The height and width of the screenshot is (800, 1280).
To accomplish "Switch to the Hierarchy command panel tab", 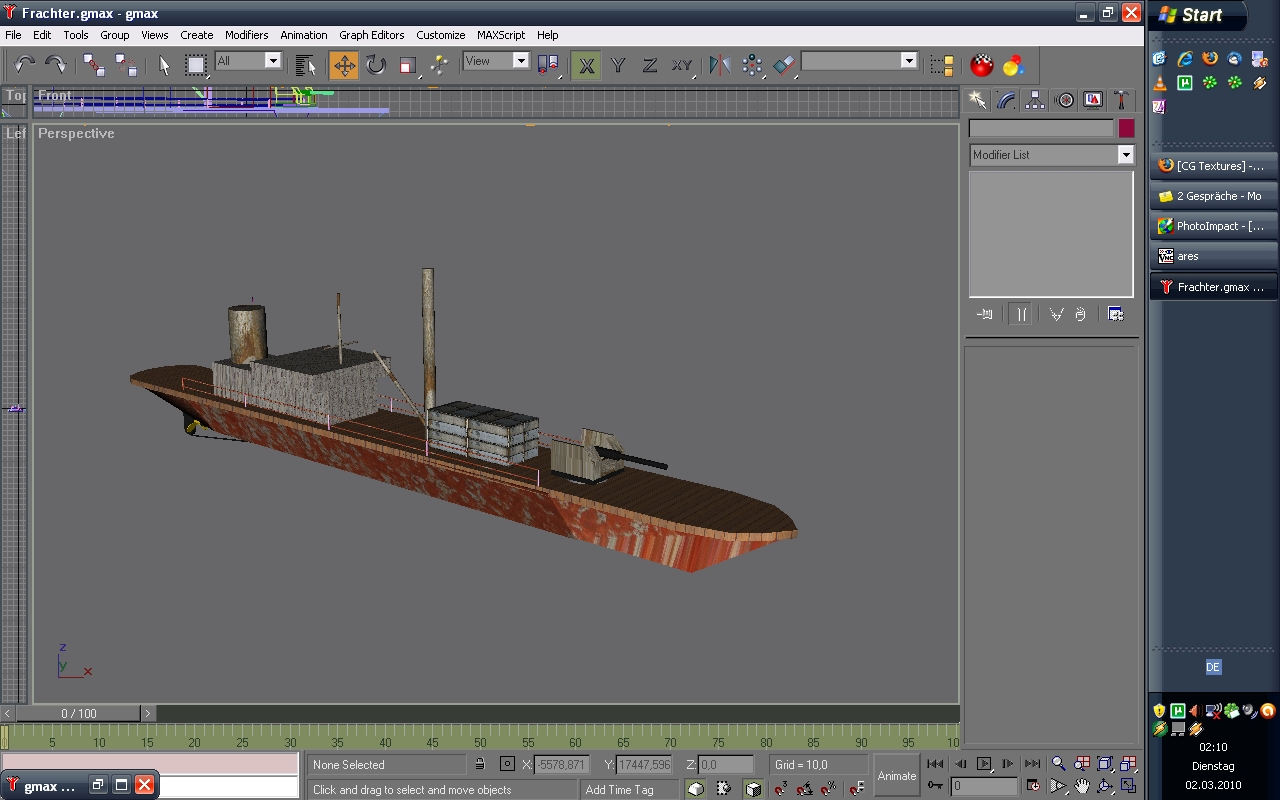I will click(1035, 100).
